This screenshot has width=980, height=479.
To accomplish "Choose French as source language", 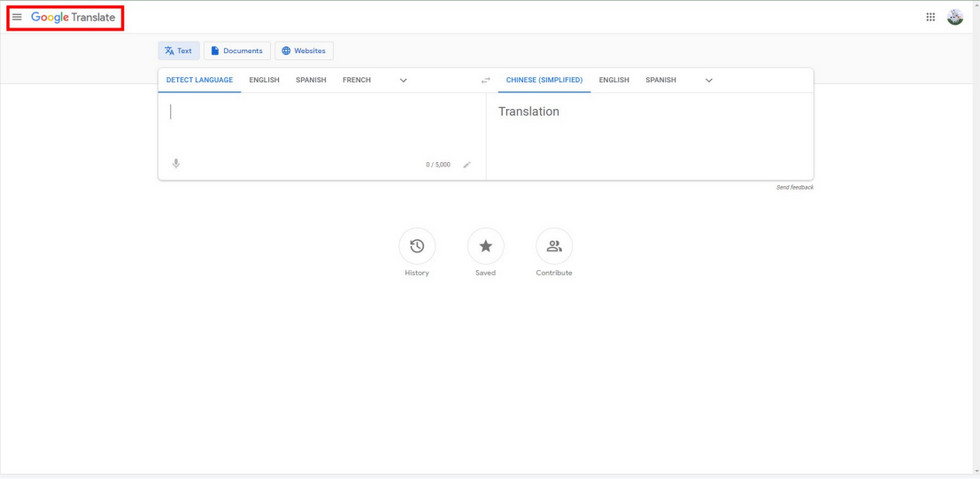I will (356, 80).
